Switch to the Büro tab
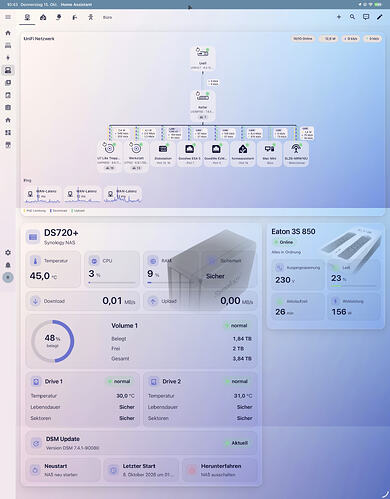The image size is (390, 499). 107,17
